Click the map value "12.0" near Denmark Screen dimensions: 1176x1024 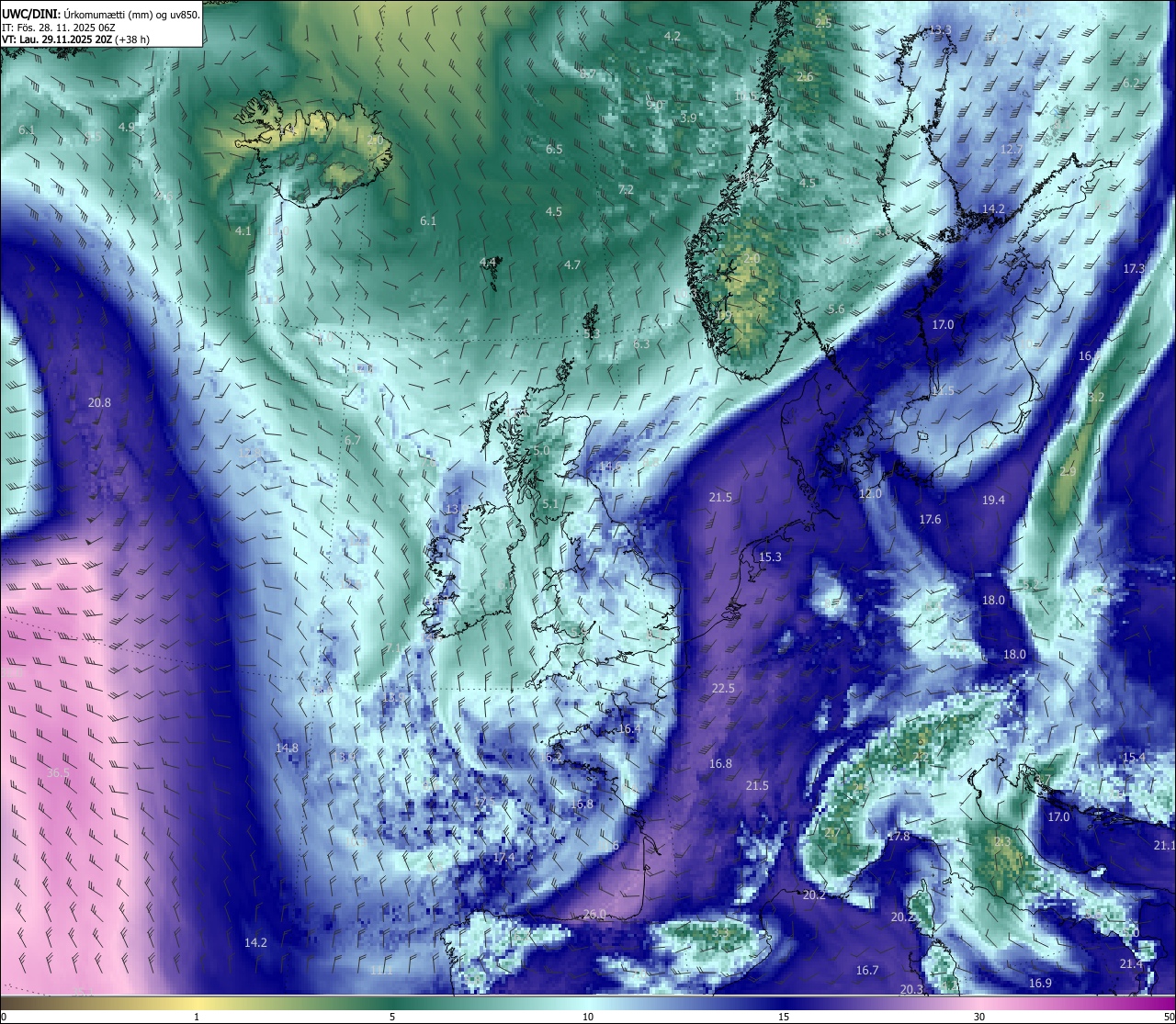coord(870,494)
